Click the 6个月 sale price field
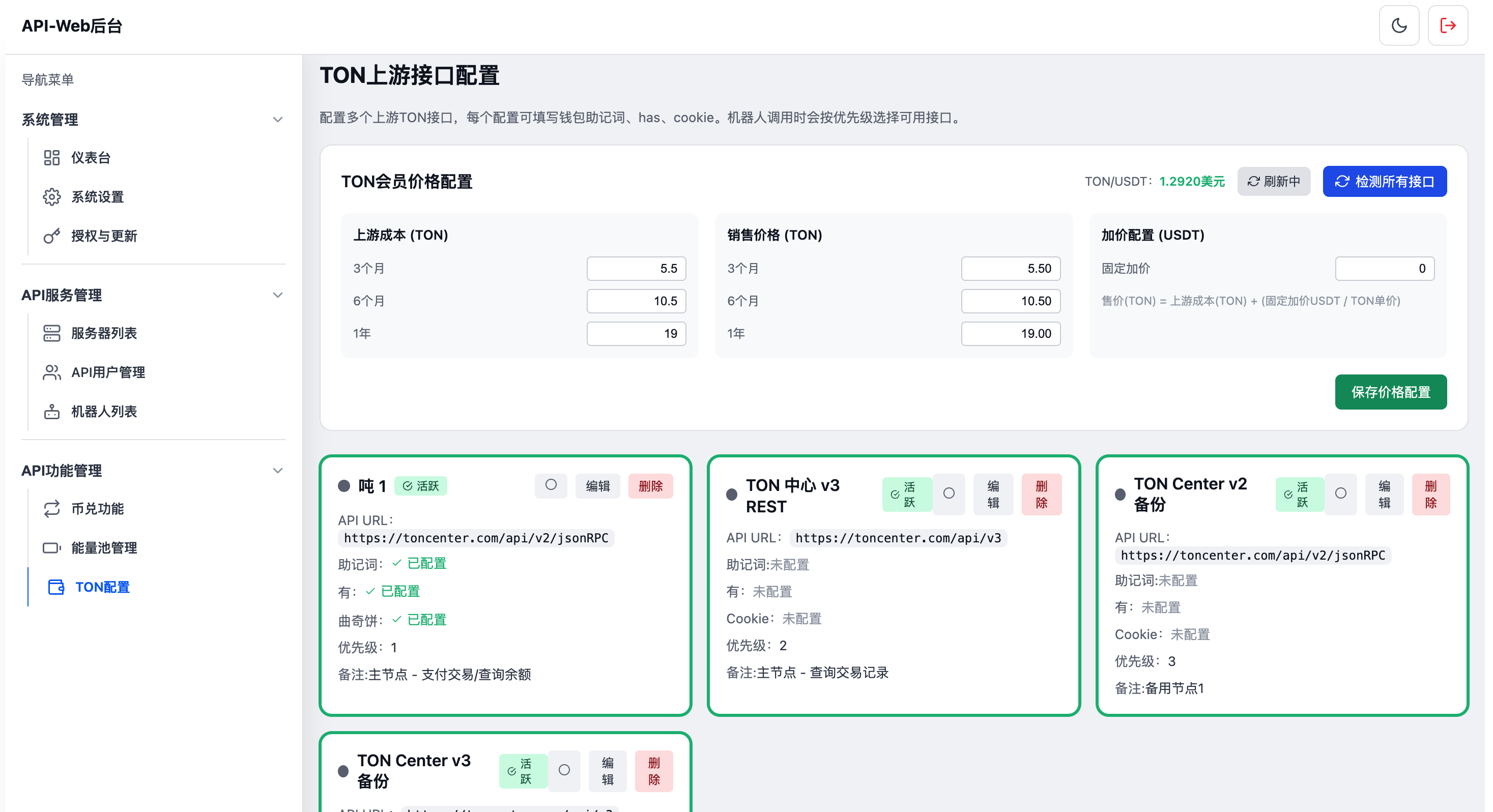 click(x=1011, y=301)
